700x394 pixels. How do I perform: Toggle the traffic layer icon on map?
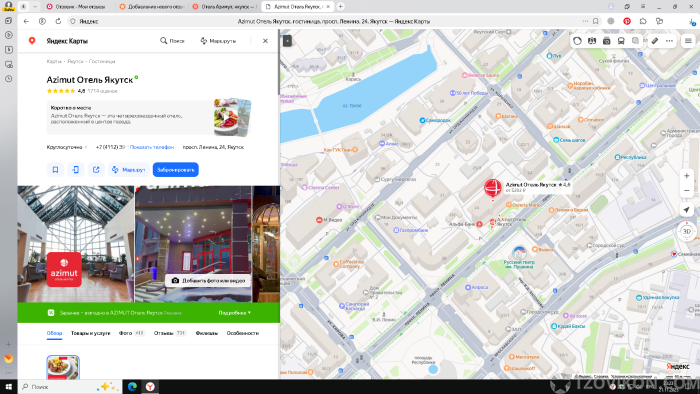(577, 41)
